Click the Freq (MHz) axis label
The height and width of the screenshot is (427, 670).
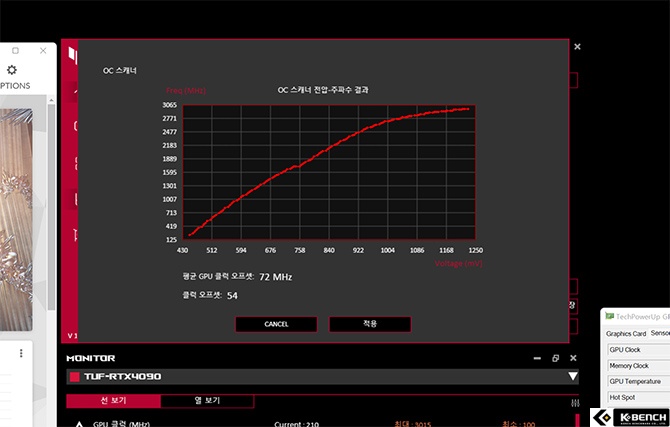click(186, 91)
